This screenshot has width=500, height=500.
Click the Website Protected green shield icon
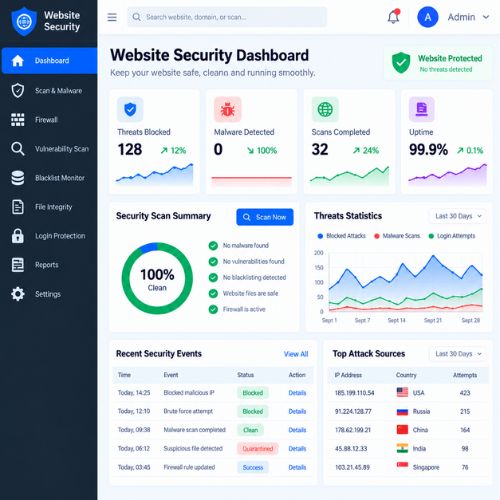click(401, 63)
